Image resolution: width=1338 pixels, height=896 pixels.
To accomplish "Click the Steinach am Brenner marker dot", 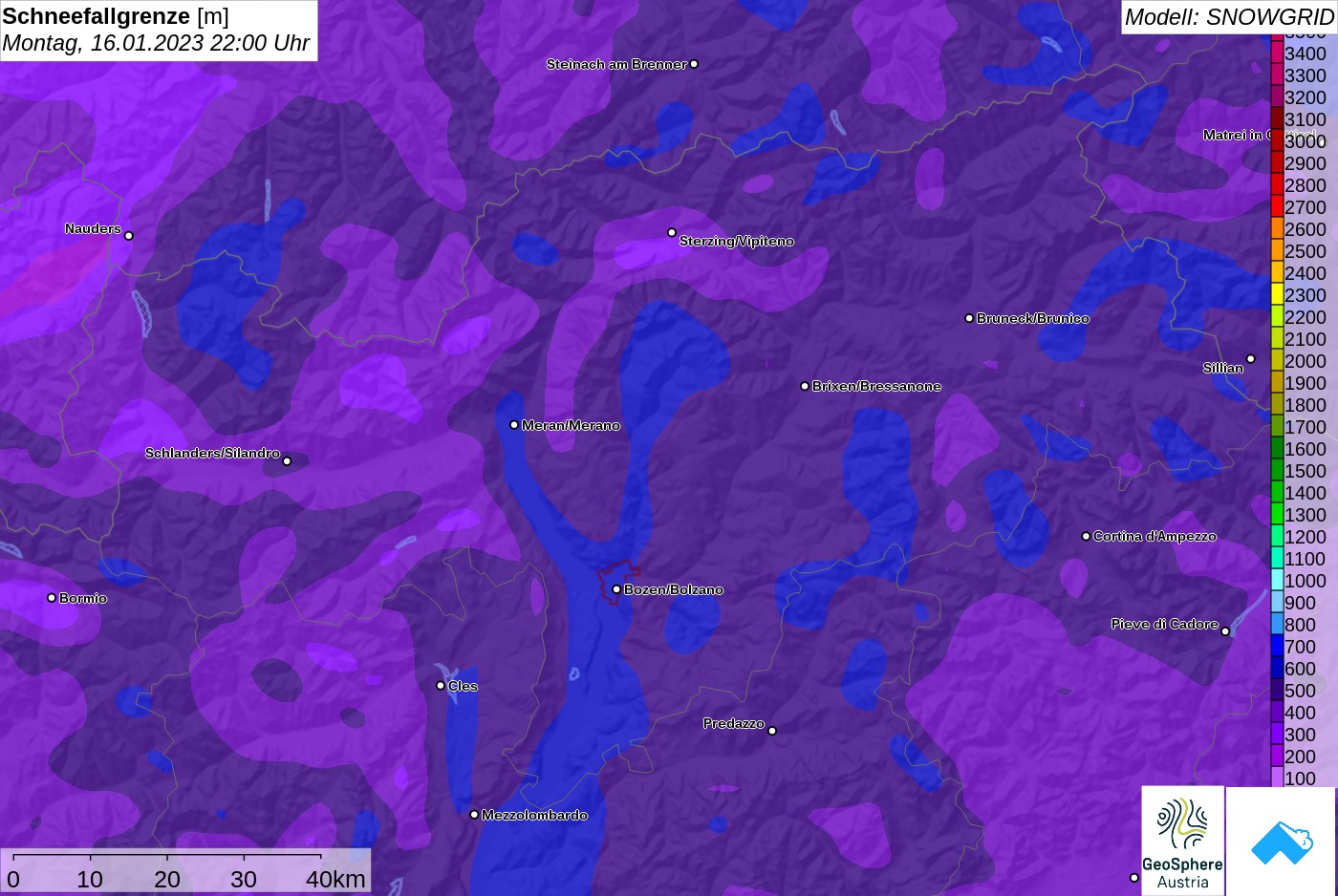I will pos(694,64).
